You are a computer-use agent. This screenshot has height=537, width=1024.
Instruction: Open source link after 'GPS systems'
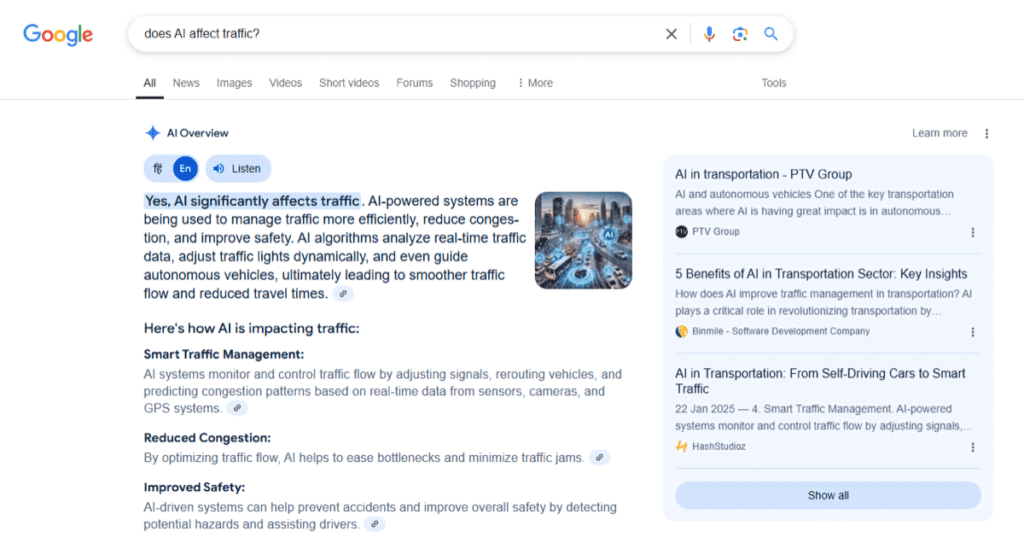click(x=237, y=408)
